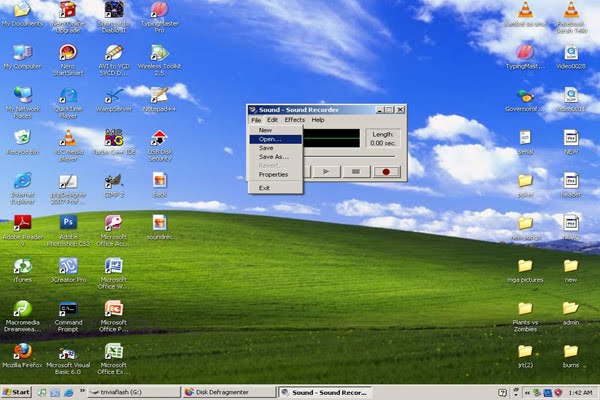This screenshot has height=400, width=600.
Task: Expand the Quick Launch chevron
Action: [82, 391]
